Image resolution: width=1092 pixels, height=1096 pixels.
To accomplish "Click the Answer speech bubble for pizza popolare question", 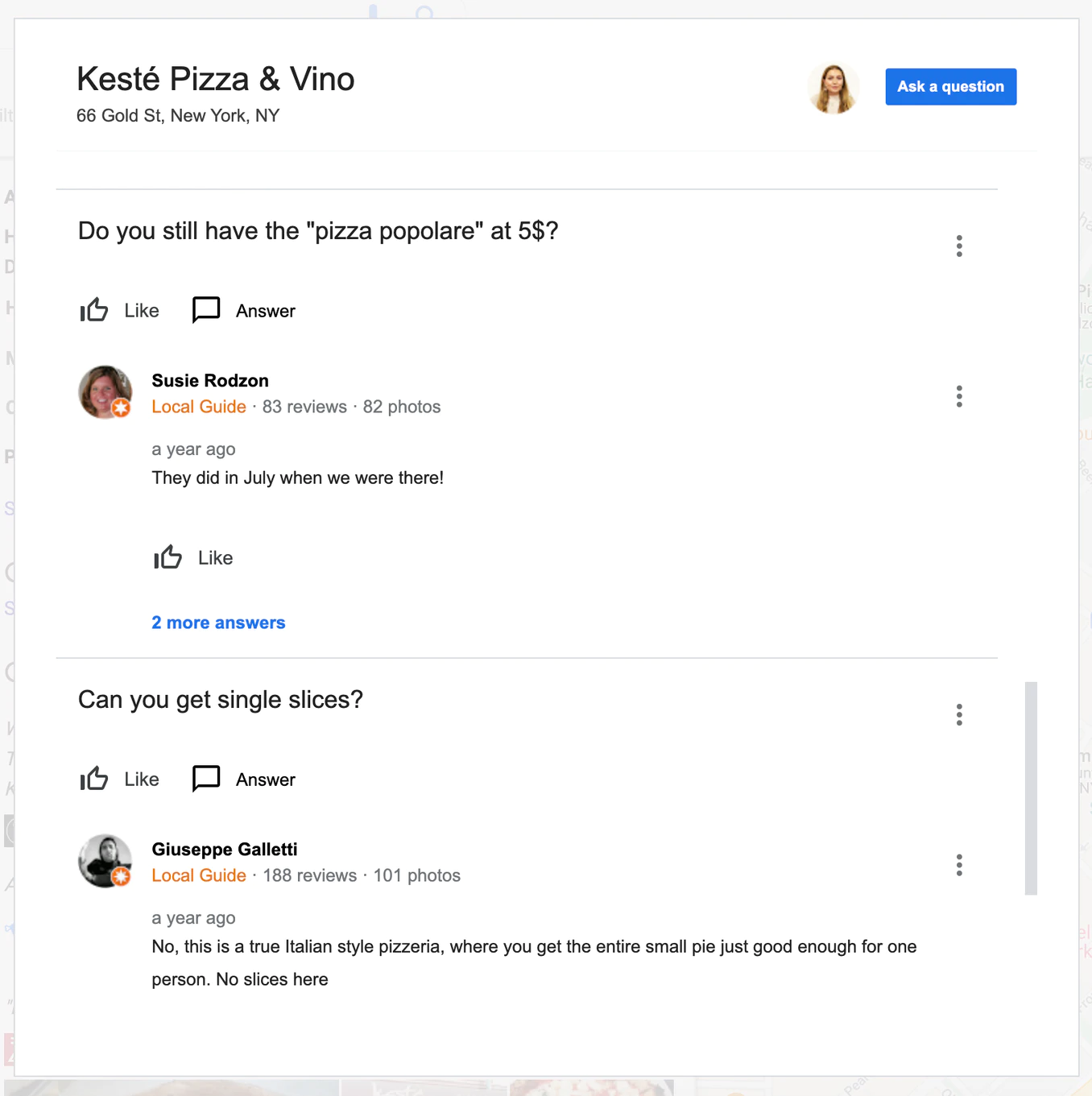I will pyautogui.click(x=206, y=310).
